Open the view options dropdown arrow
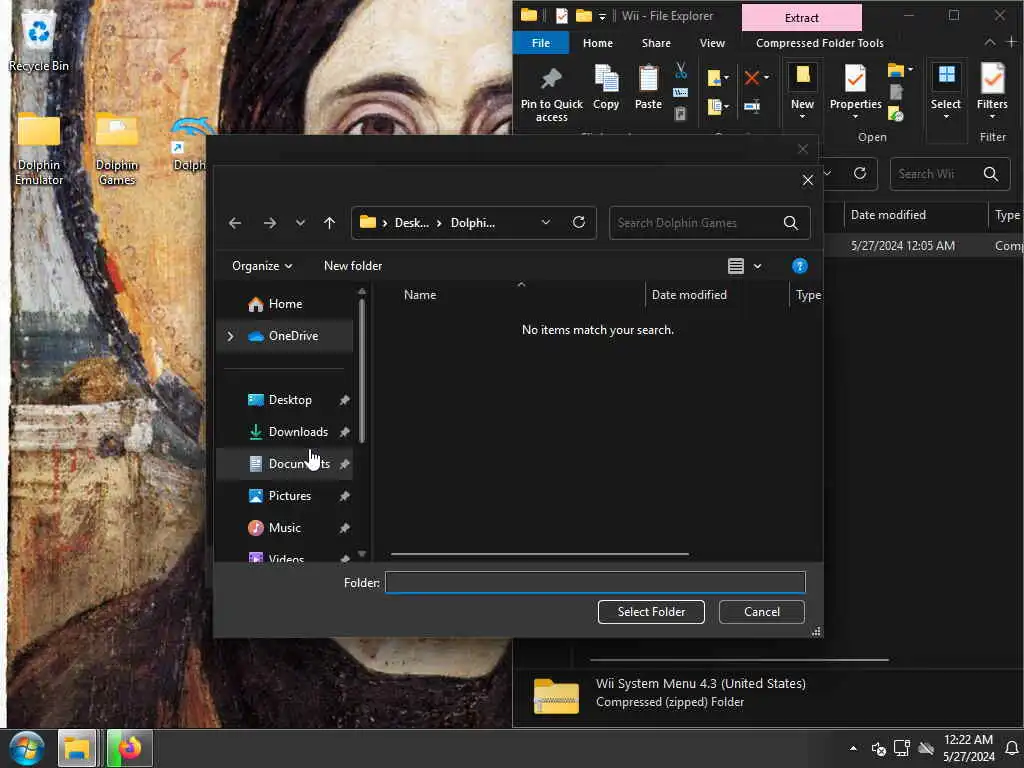The image size is (1024, 768). [757, 266]
